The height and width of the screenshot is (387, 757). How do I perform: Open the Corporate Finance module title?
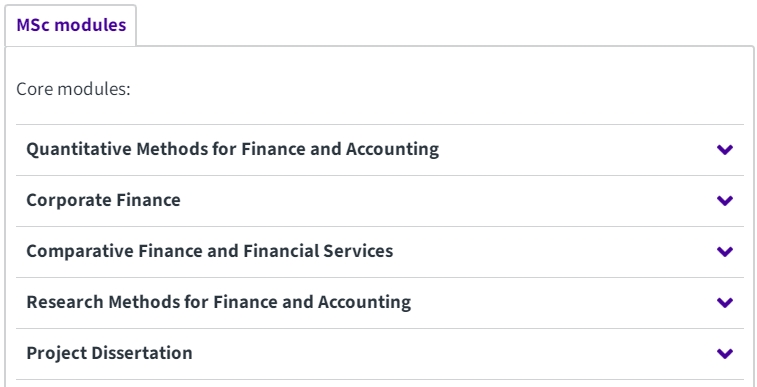pyautogui.click(x=103, y=200)
